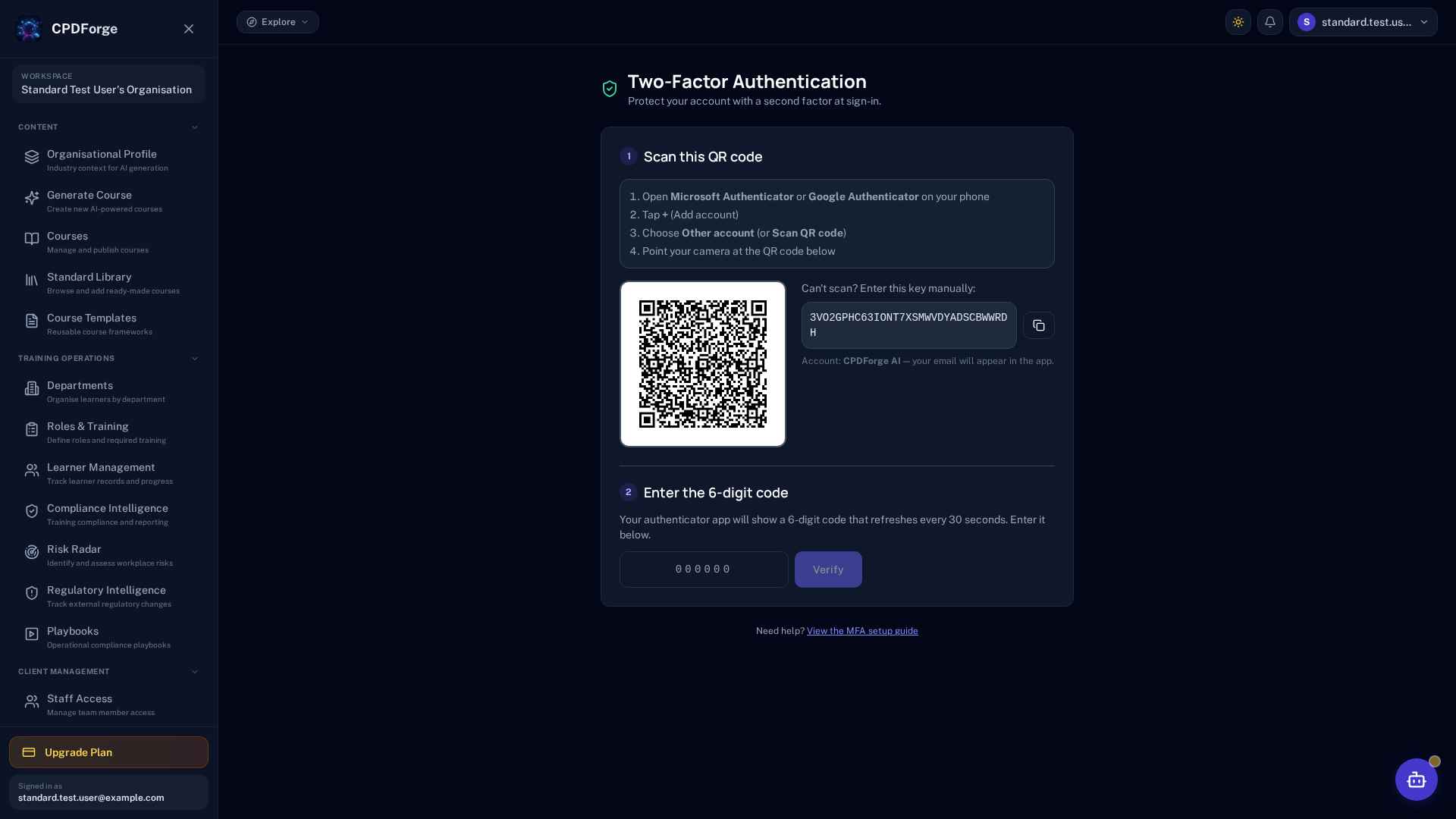The image size is (1456, 819).
Task: Open Compliance Intelligence
Action: (108, 514)
